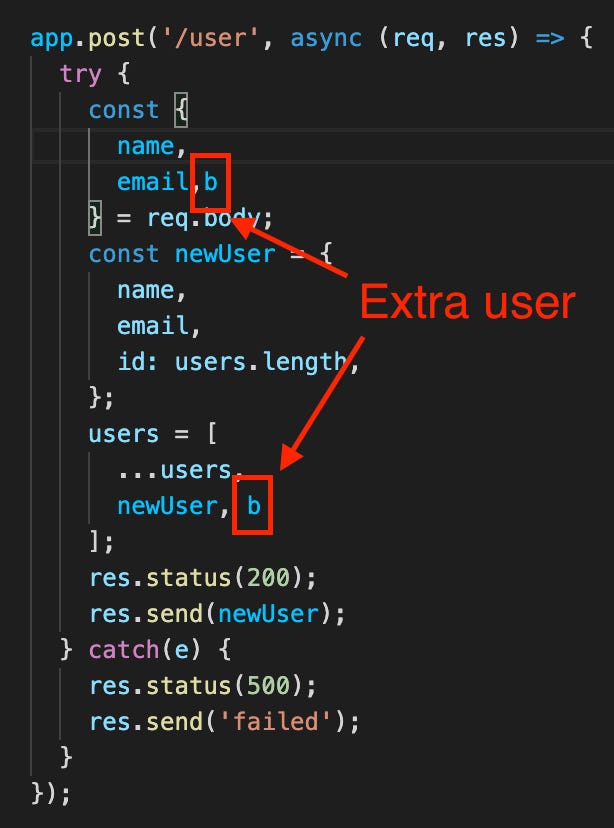The width and height of the screenshot is (614, 828).
Task: Click the ]; closing the users array
Action: (x=101, y=541)
